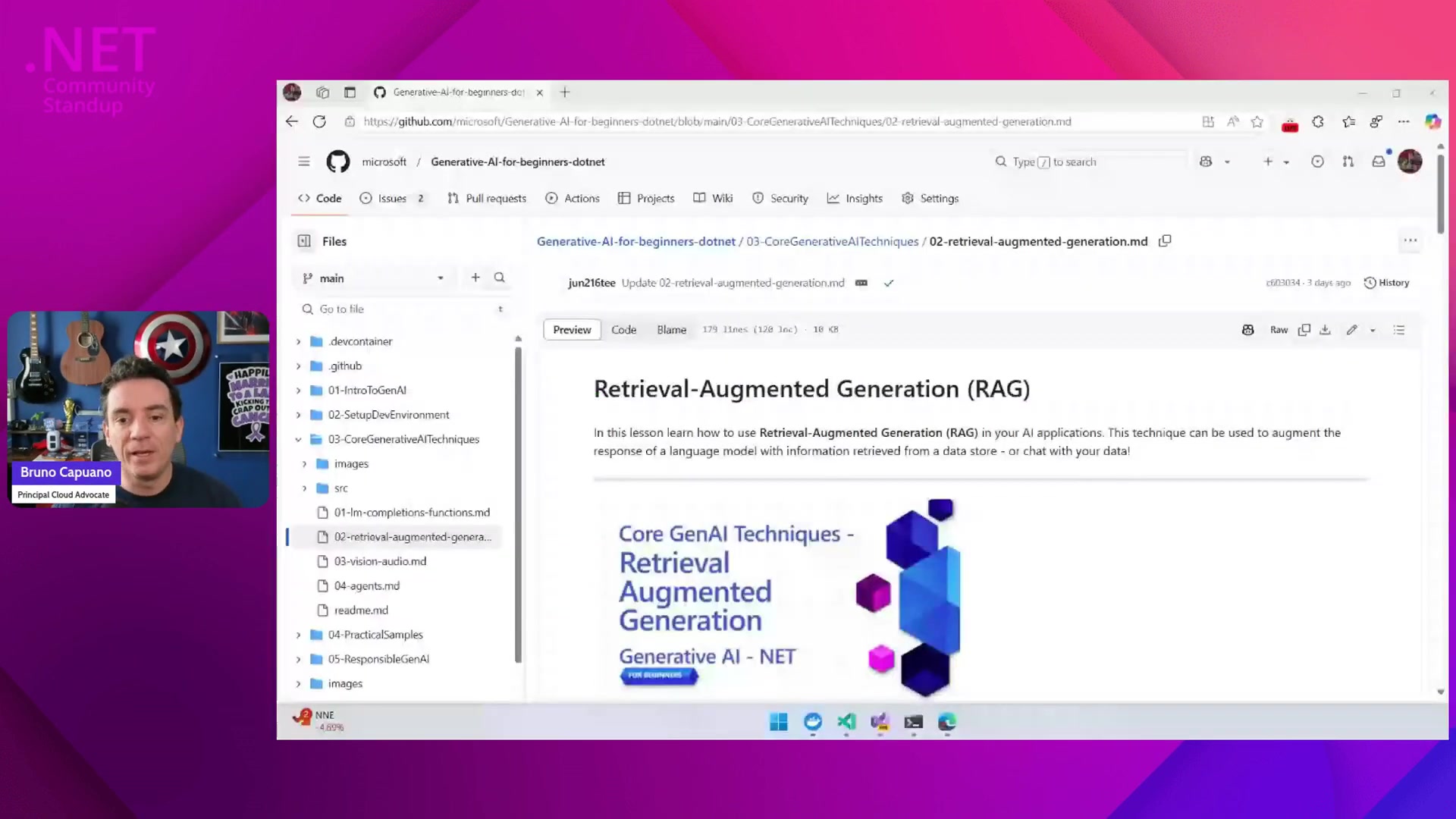Switch to the Blame view tab

pyautogui.click(x=671, y=330)
